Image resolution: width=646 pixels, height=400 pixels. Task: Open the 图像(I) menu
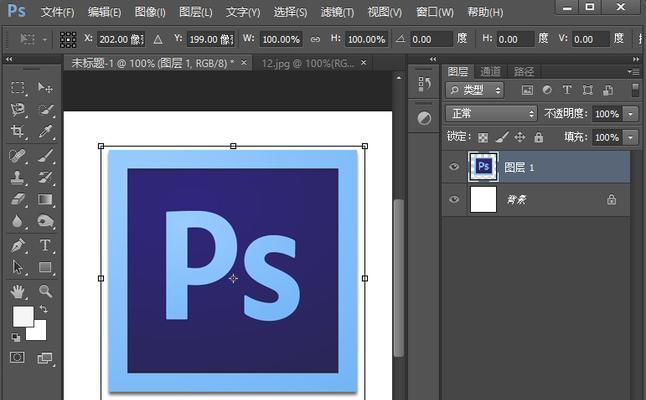tap(150, 12)
